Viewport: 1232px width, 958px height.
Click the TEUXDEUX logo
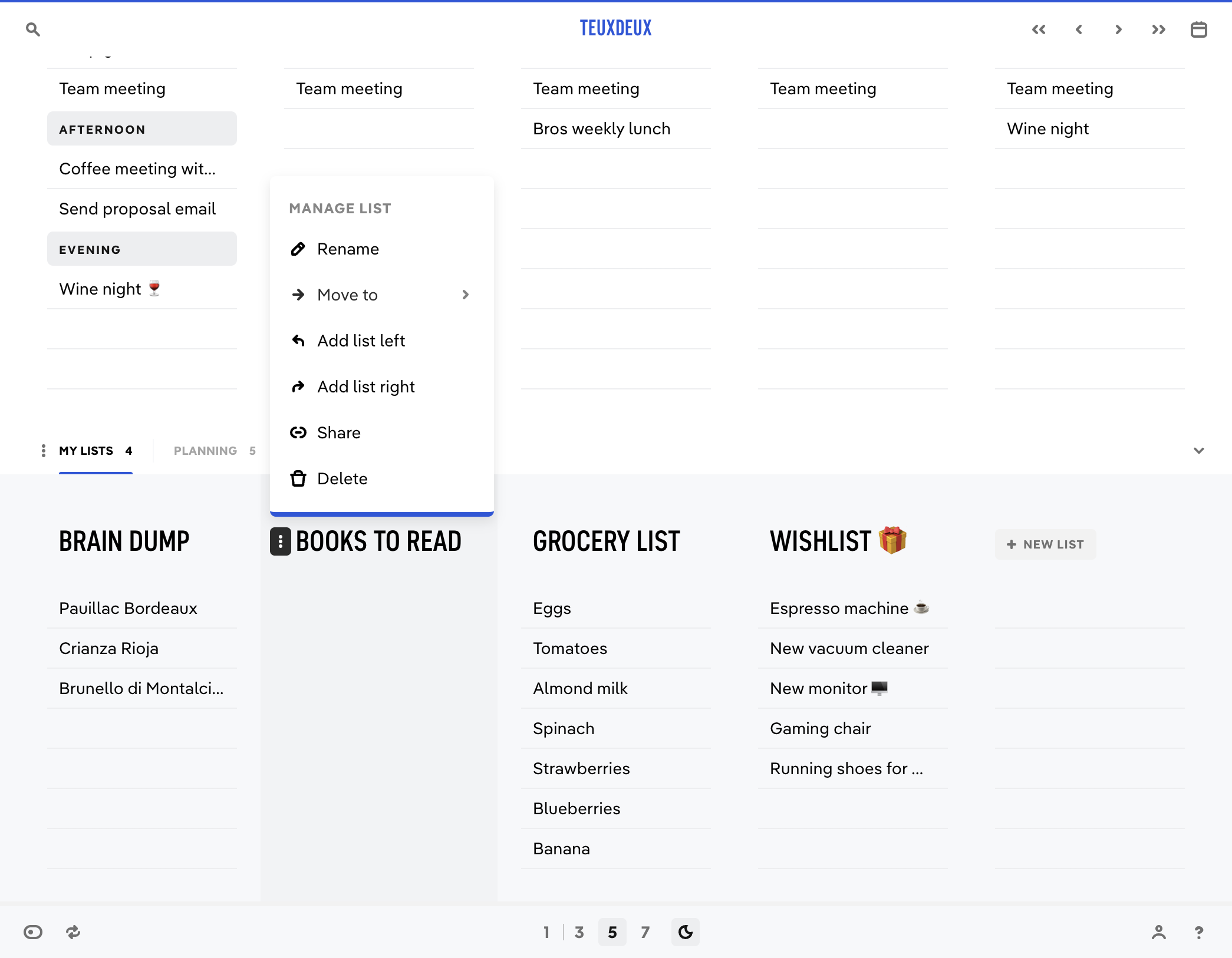(x=615, y=28)
